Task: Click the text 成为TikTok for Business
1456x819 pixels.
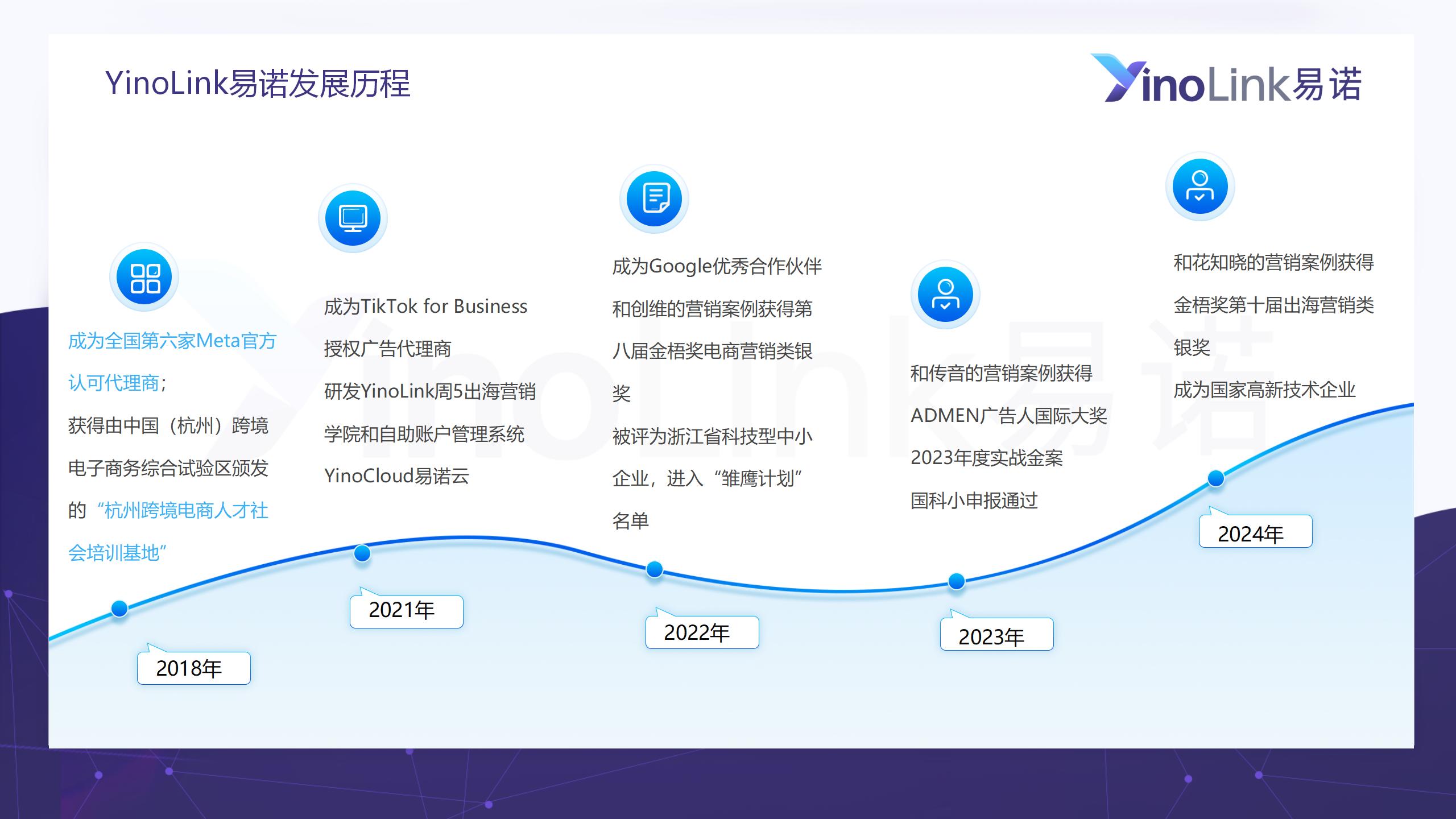Action: tap(425, 307)
